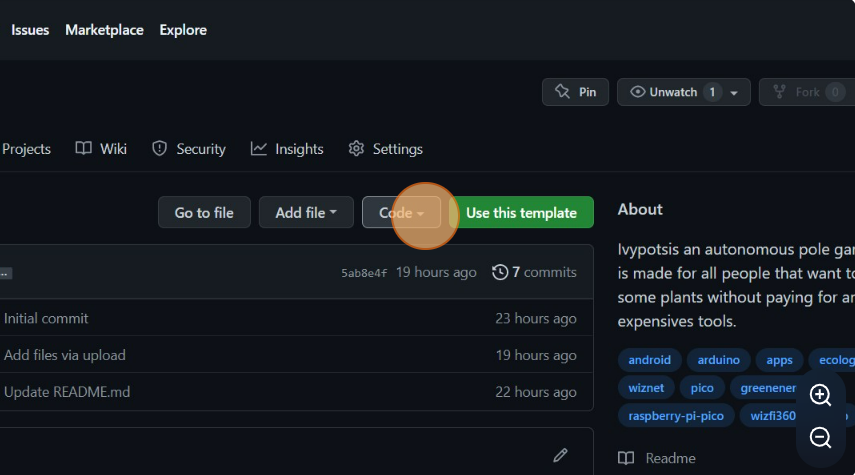
Task: Select the wiznet topic tag
Action: pos(646,388)
